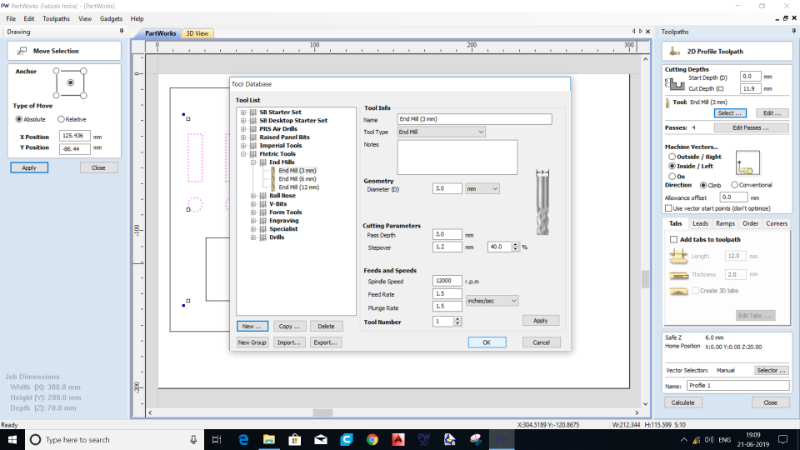Open Microsoft Edge from the taskbar

click(243, 439)
